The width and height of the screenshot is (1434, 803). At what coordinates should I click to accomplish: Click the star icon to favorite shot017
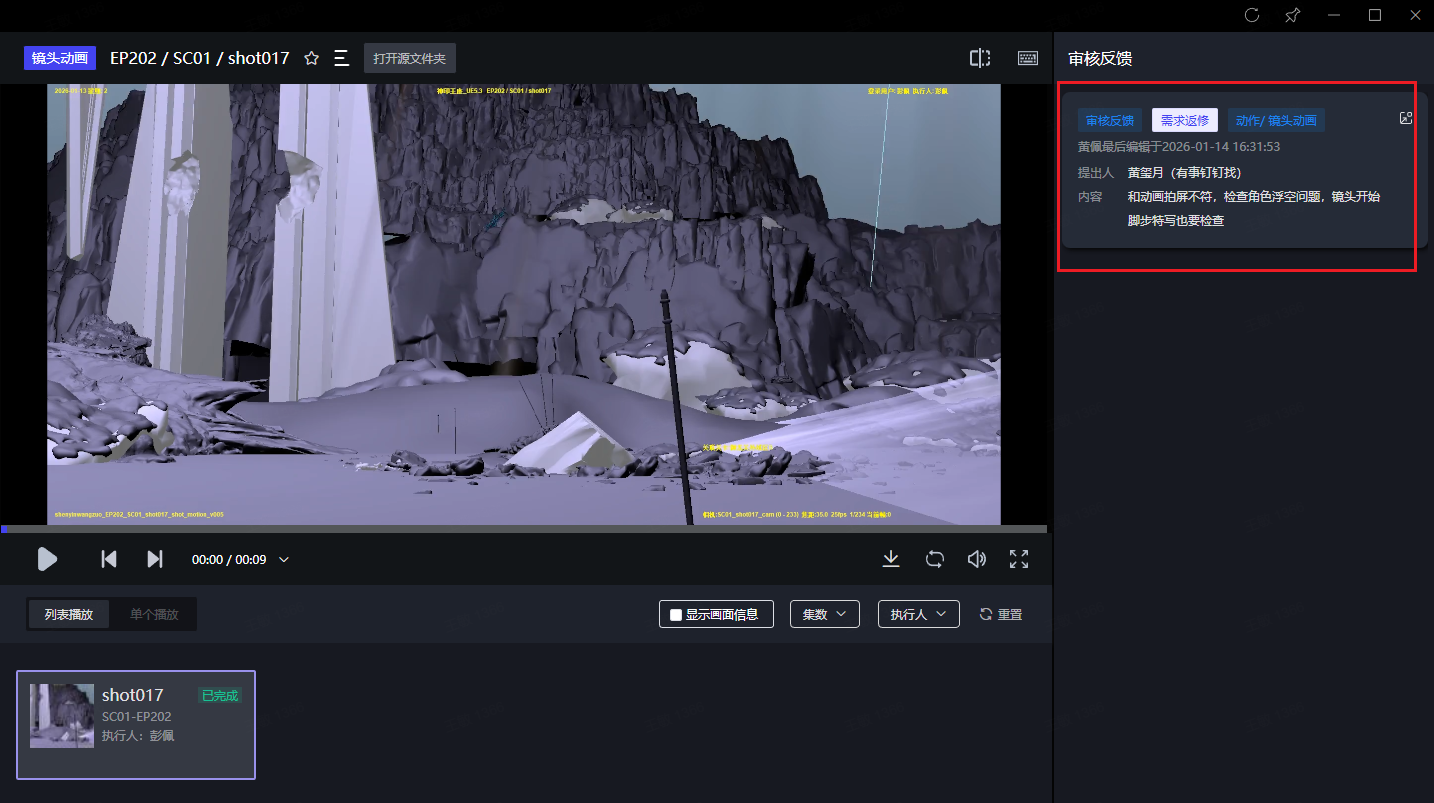click(311, 58)
